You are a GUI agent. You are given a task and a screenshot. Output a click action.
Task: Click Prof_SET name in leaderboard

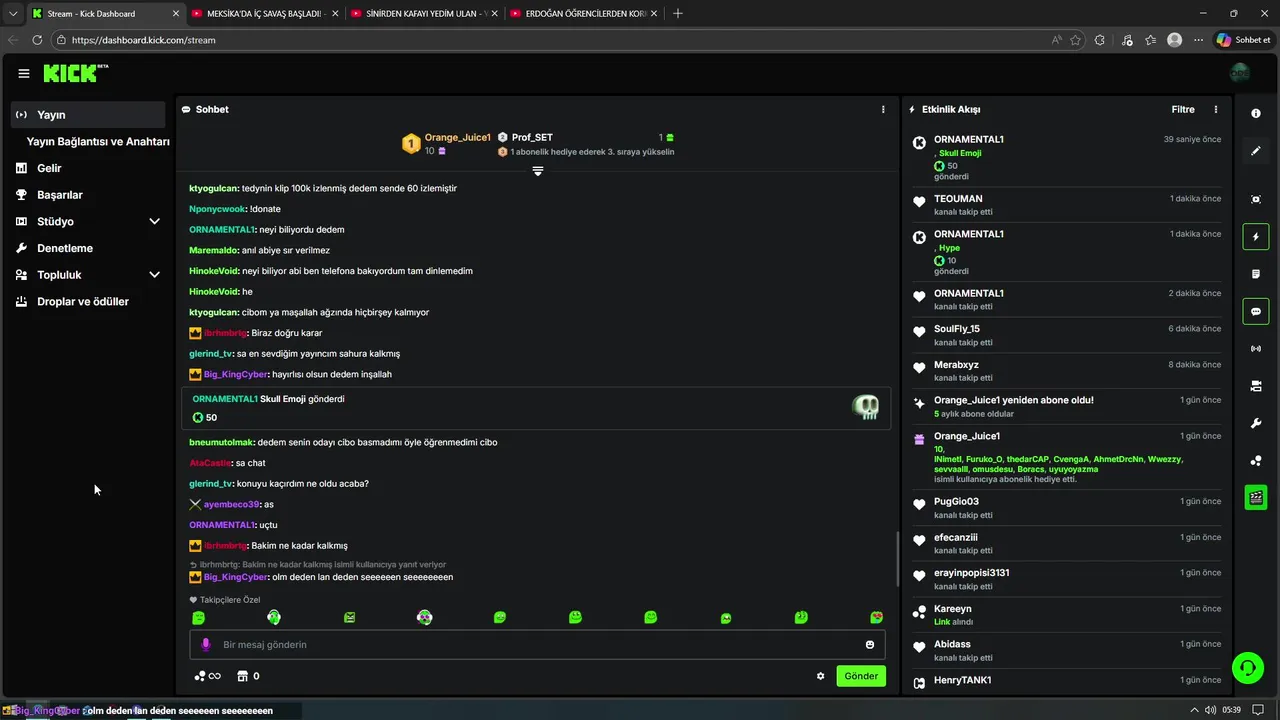tap(532, 137)
